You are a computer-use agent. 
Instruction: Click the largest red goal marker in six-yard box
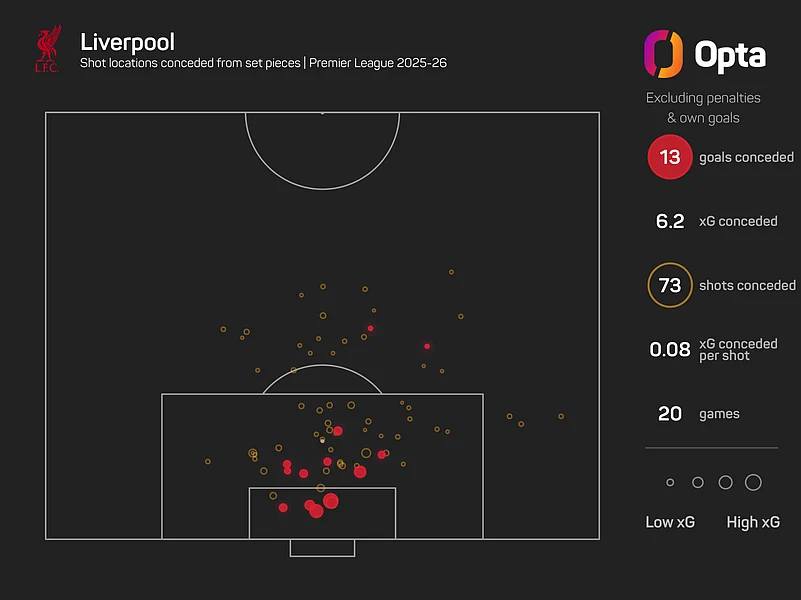click(331, 502)
